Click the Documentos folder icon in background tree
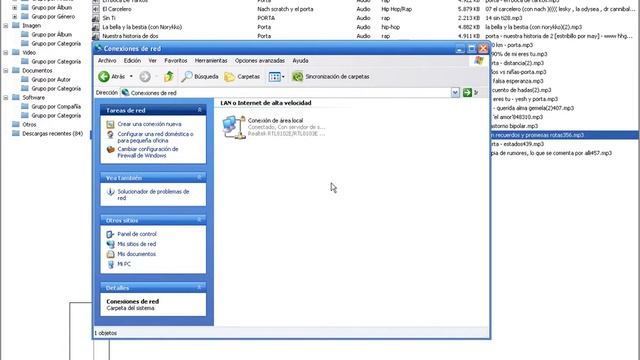Image resolution: width=640 pixels, height=360 pixels. (16, 71)
